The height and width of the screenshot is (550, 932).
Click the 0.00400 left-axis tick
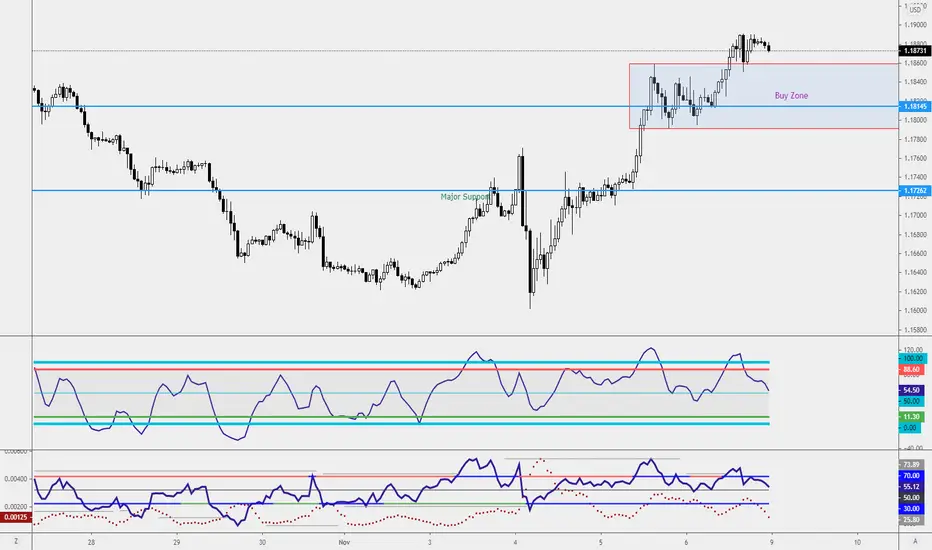(x=16, y=479)
